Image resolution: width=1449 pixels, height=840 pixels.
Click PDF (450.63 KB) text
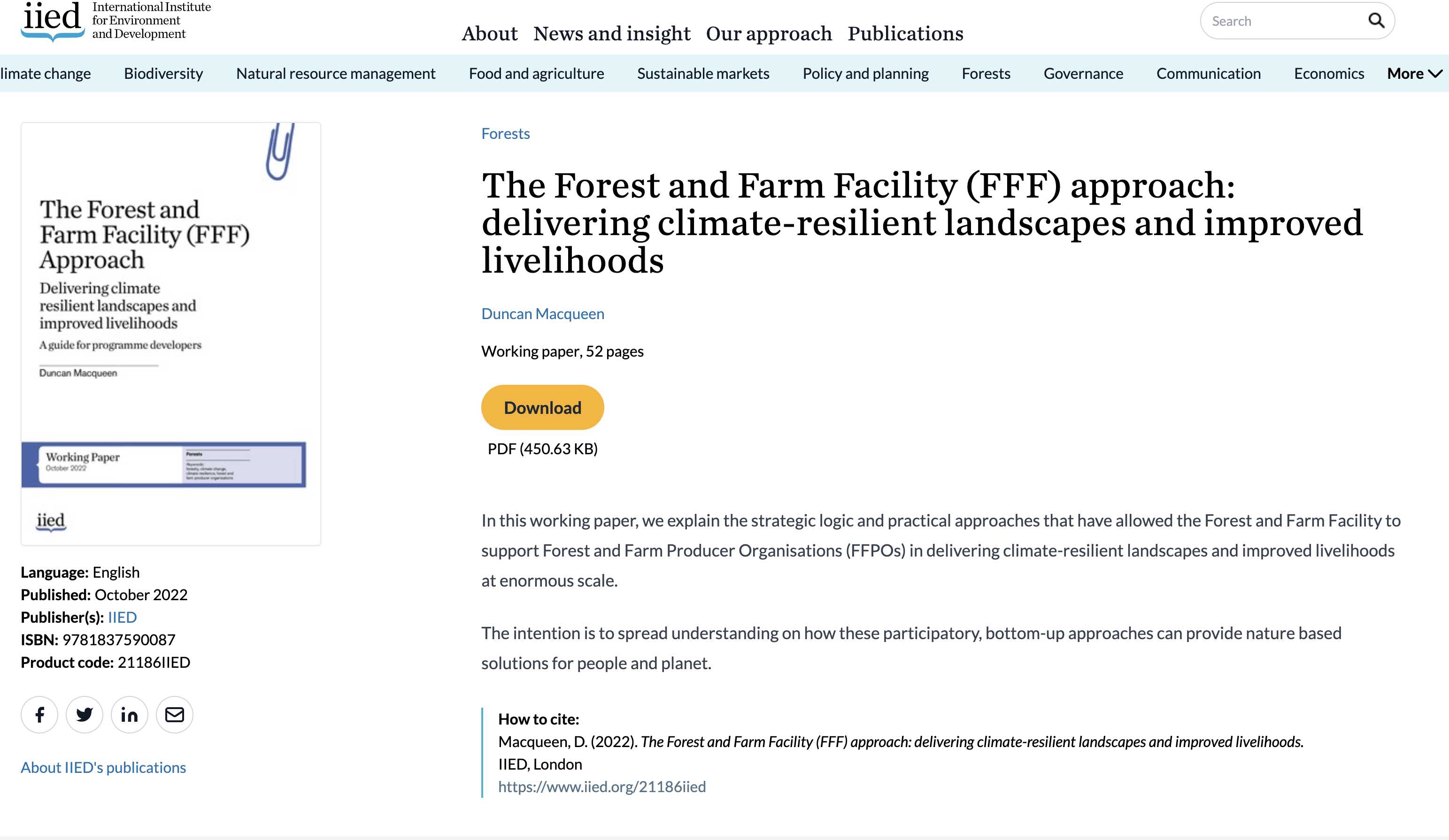(x=542, y=449)
